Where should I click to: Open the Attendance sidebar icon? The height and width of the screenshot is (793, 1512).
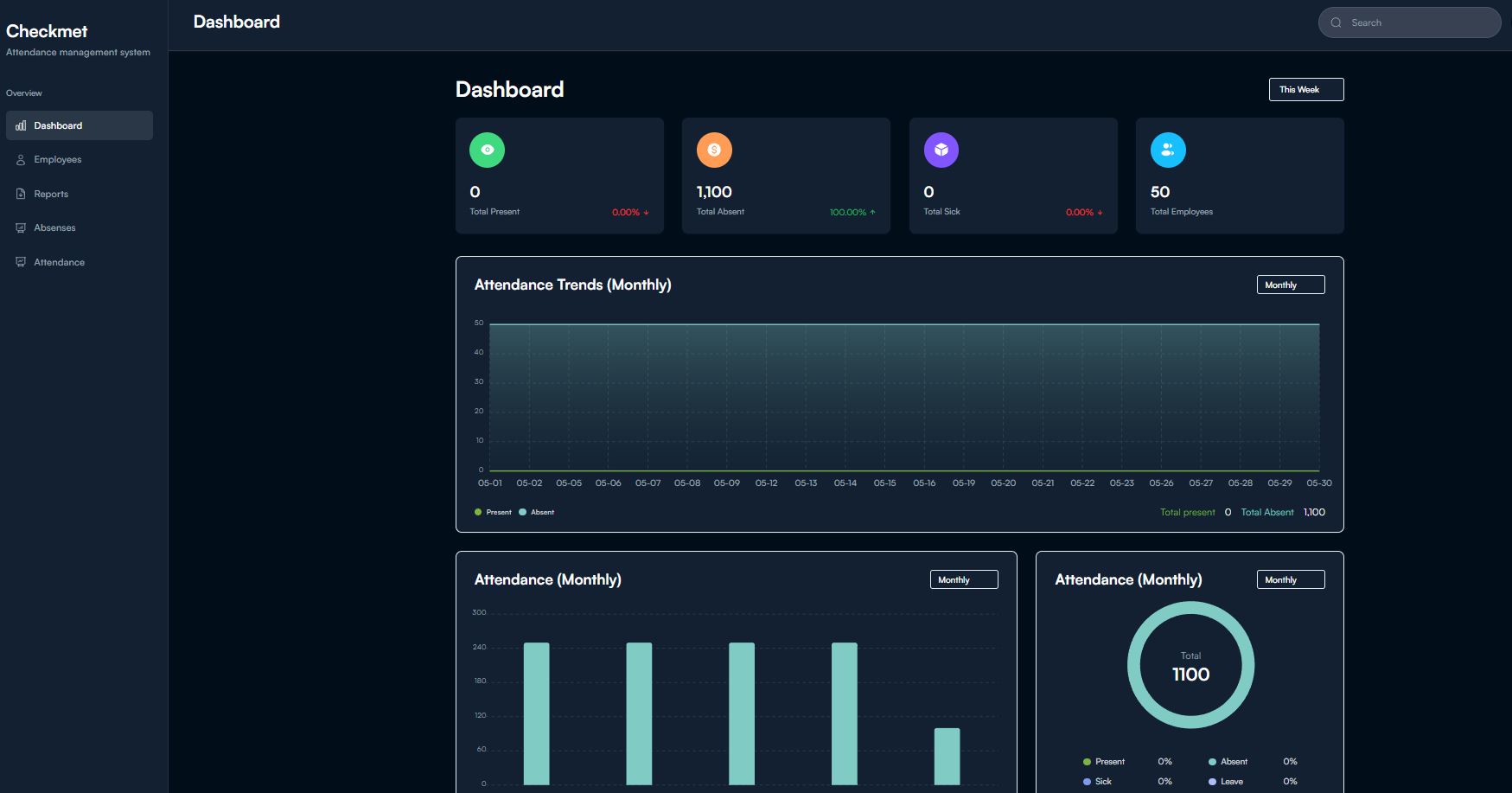(x=20, y=261)
